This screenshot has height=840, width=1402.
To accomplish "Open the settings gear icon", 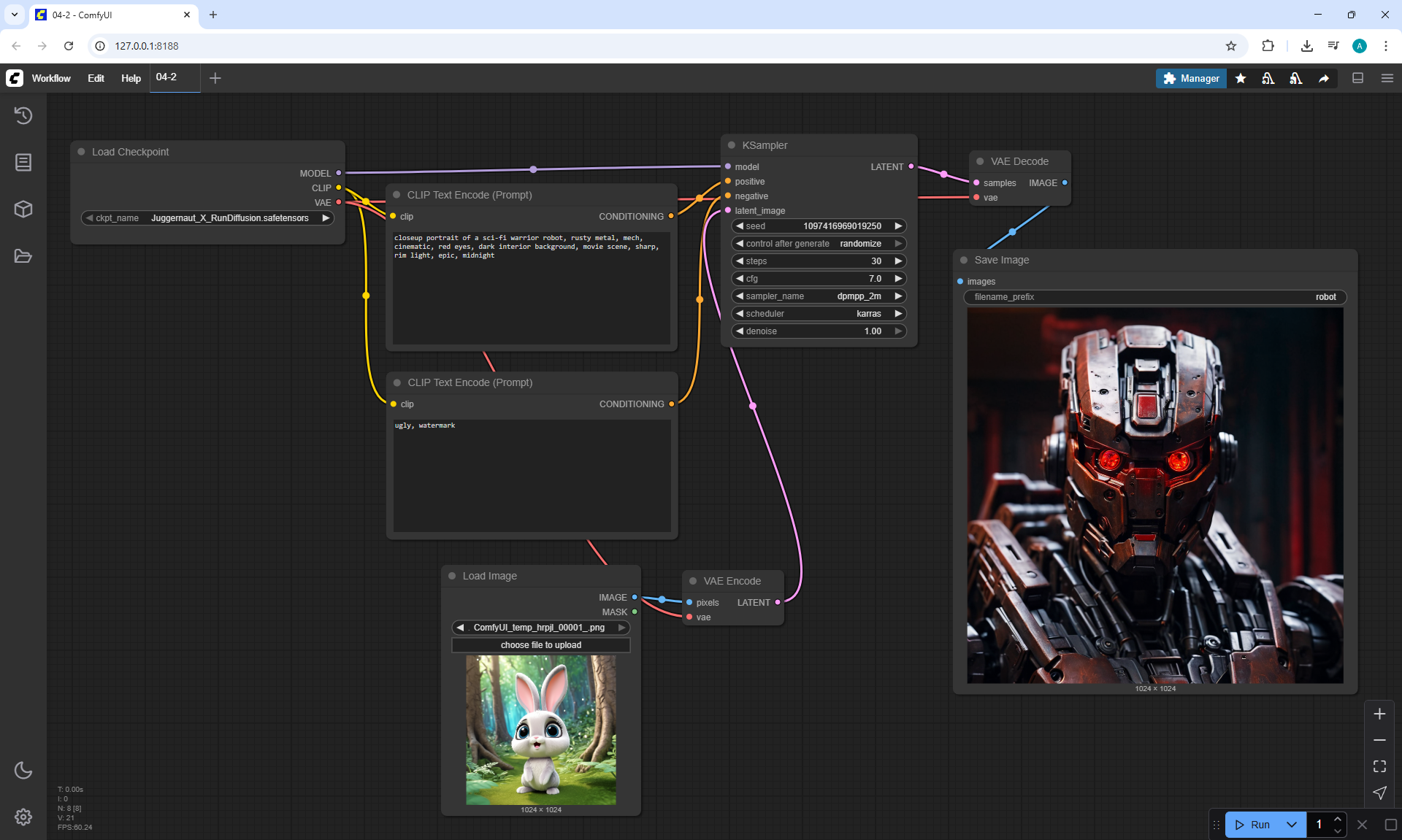I will click(23, 817).
